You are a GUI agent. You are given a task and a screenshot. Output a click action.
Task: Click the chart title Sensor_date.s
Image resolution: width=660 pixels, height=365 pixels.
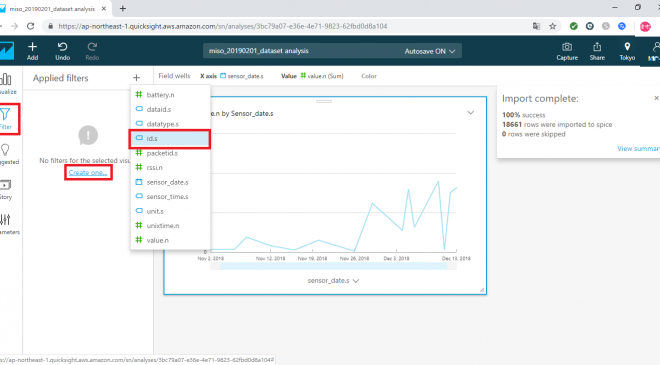[x=242, y=114]
